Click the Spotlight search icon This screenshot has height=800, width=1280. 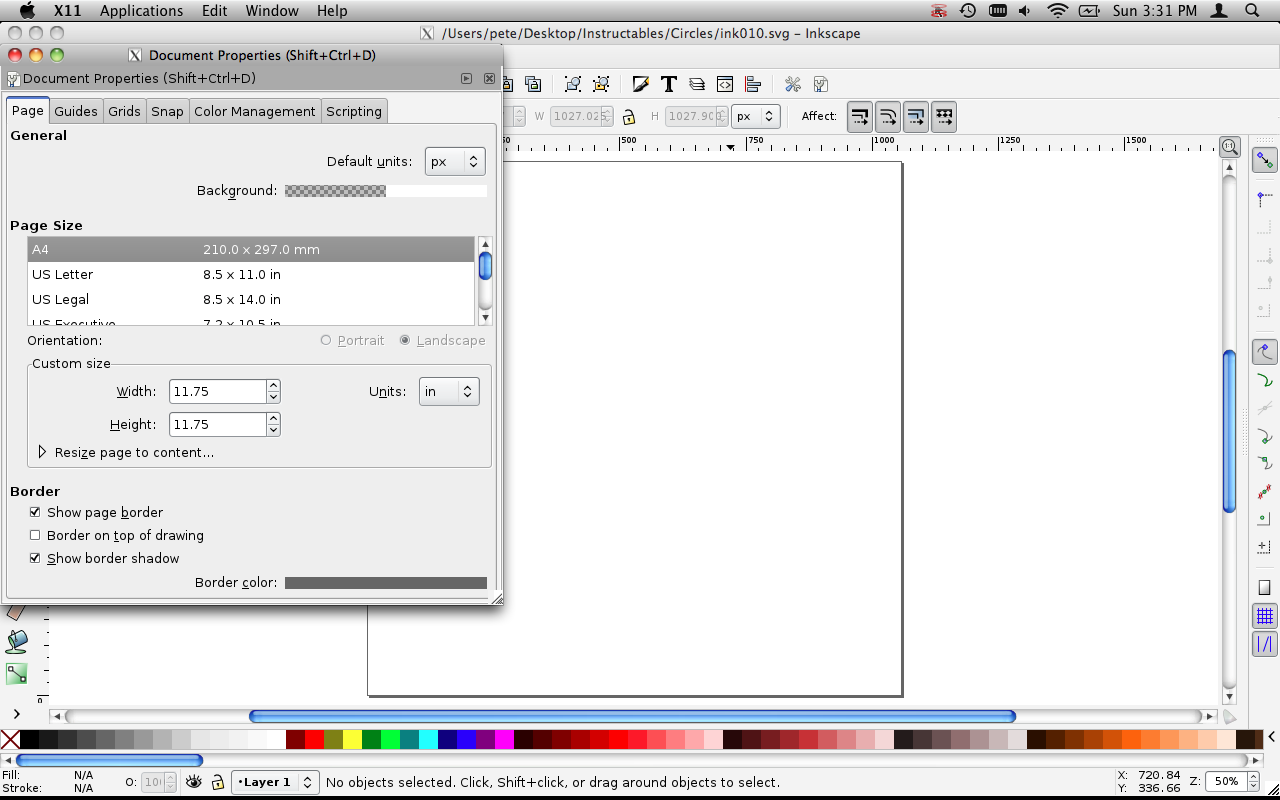(x=1253, y=11)
